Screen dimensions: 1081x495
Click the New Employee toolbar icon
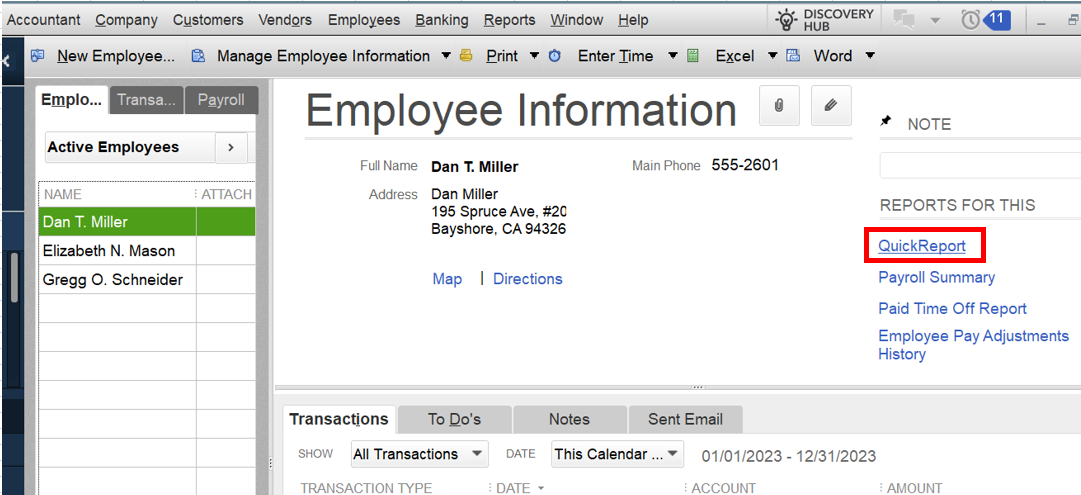click(x=38, y=56)
